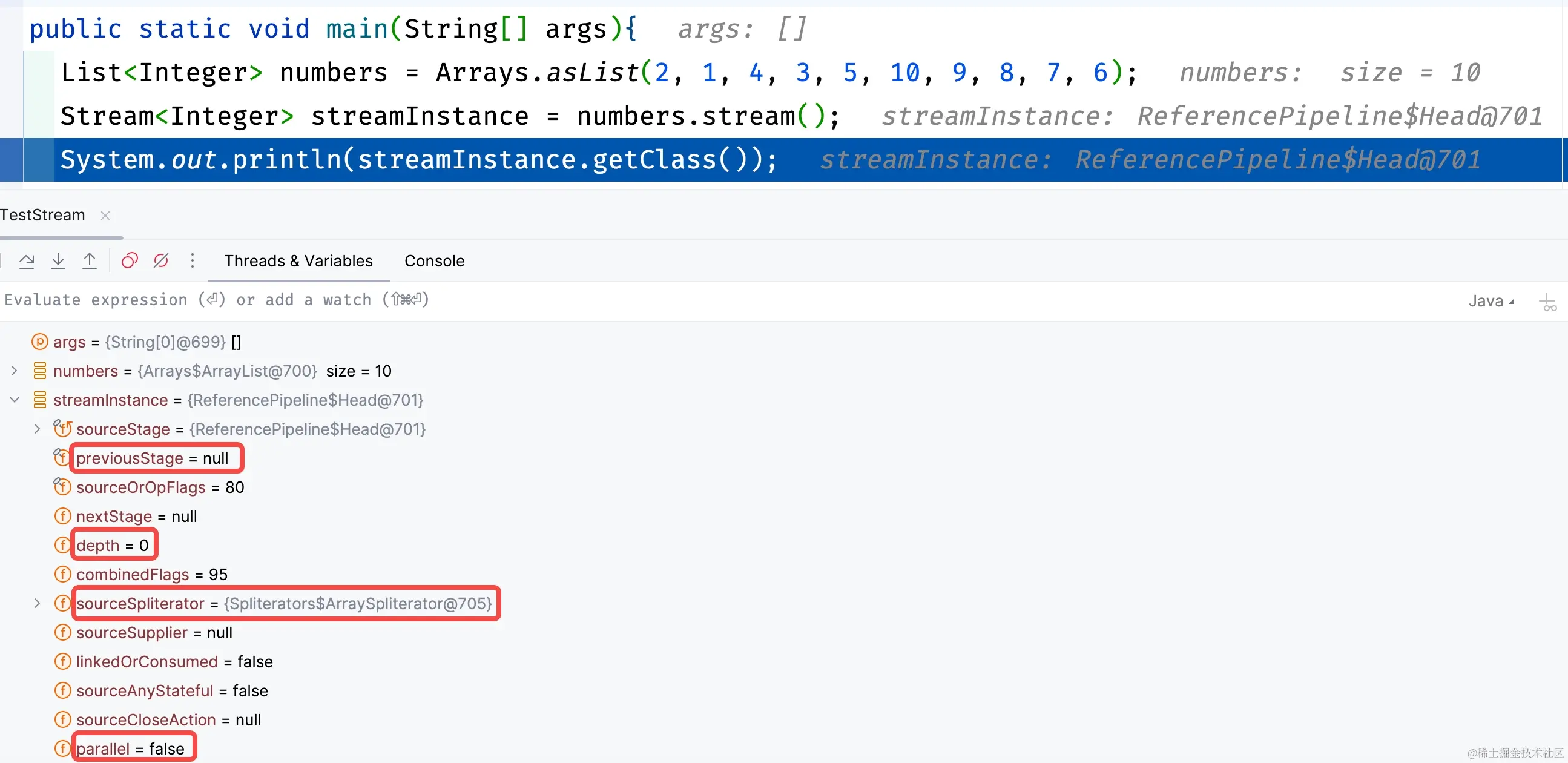Click the Step Out up-arrow icon
This screenshot has width=1568, height=763.
[90, 260]
